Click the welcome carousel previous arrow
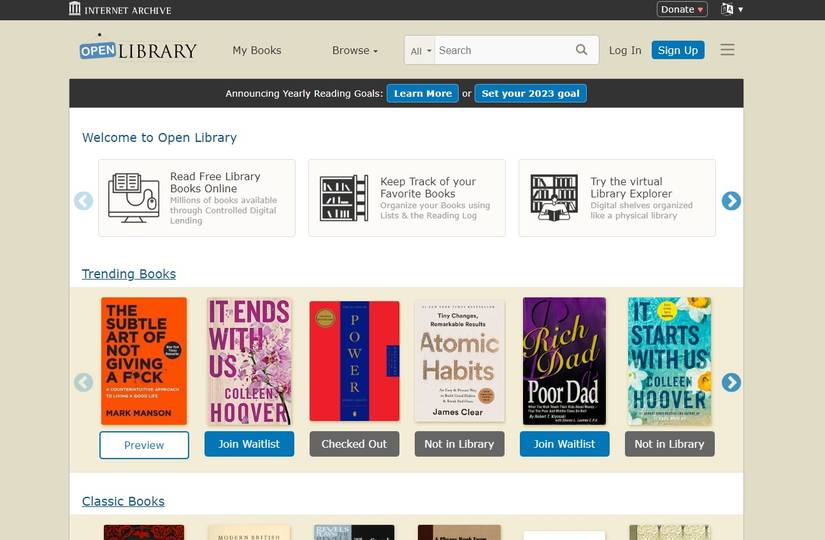The image size is (825, 540). coord(84,200)
